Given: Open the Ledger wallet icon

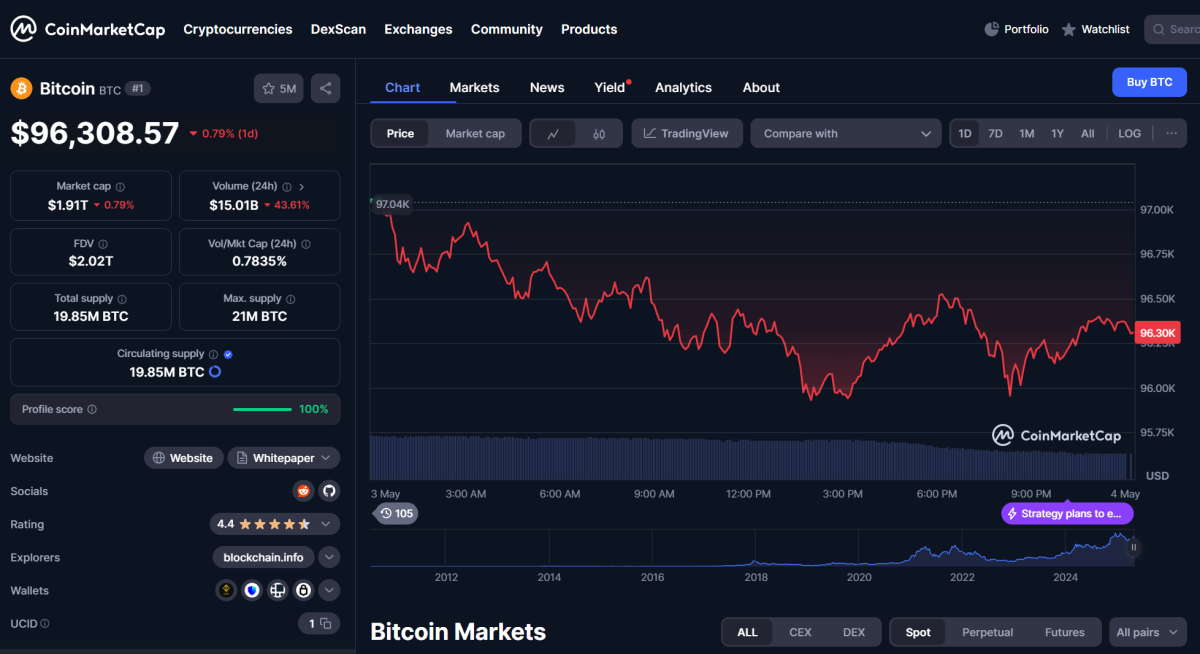Looking at the screenshot, I should pos(277,590).
